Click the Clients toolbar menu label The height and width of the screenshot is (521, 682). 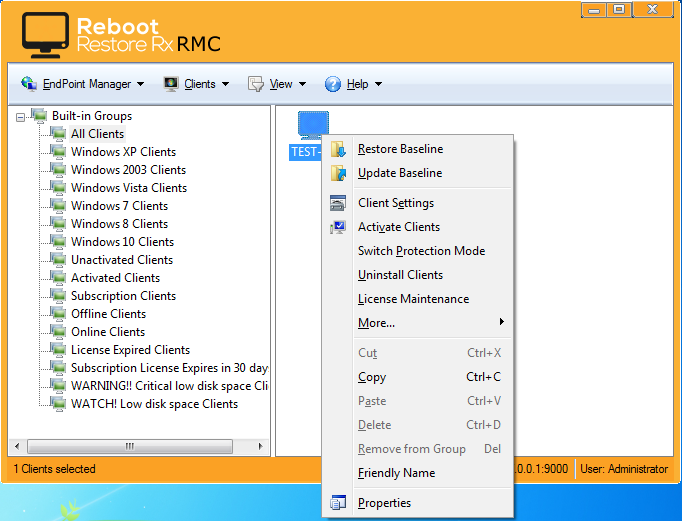200,84
